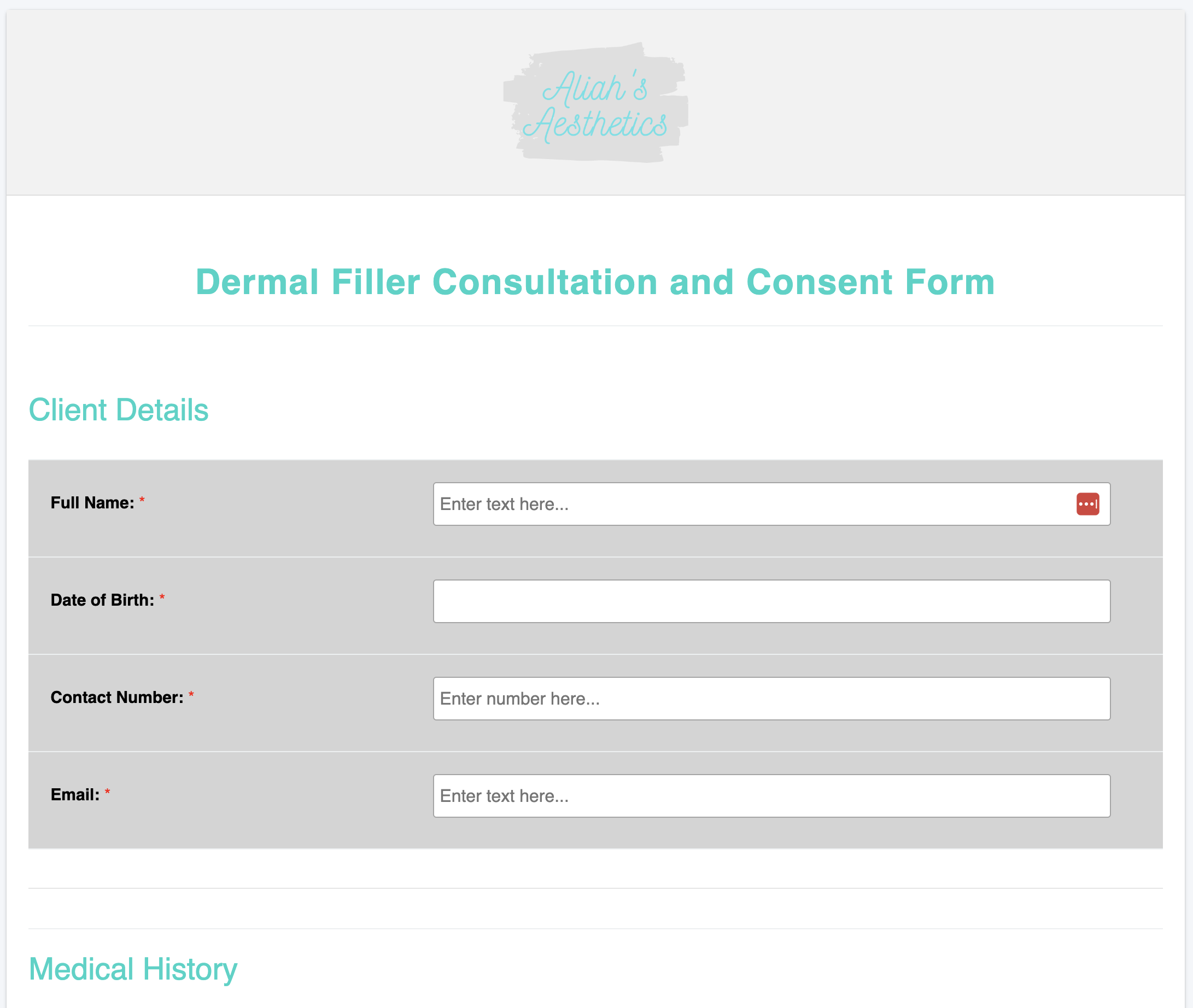
Task: Click the red asterisk beside Full Name
Action: coord(142,500)
